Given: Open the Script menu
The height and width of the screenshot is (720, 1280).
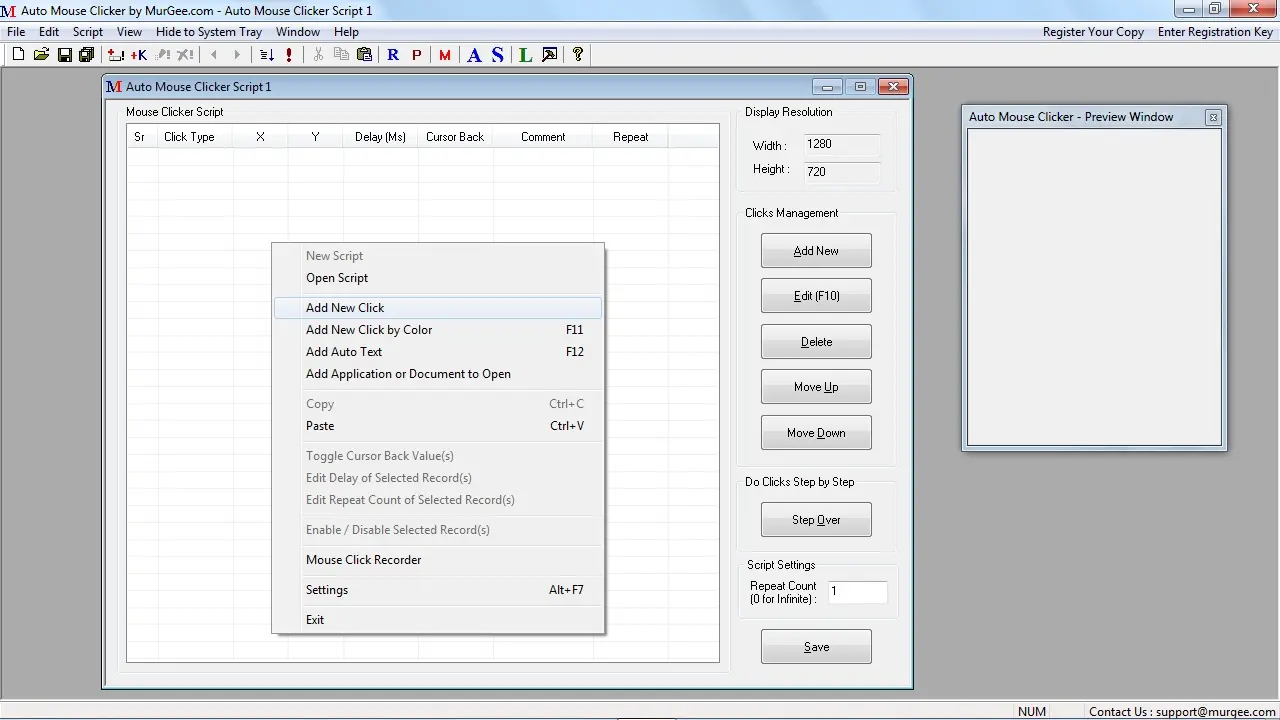Looking at the screenshot, I should point(88,32).
